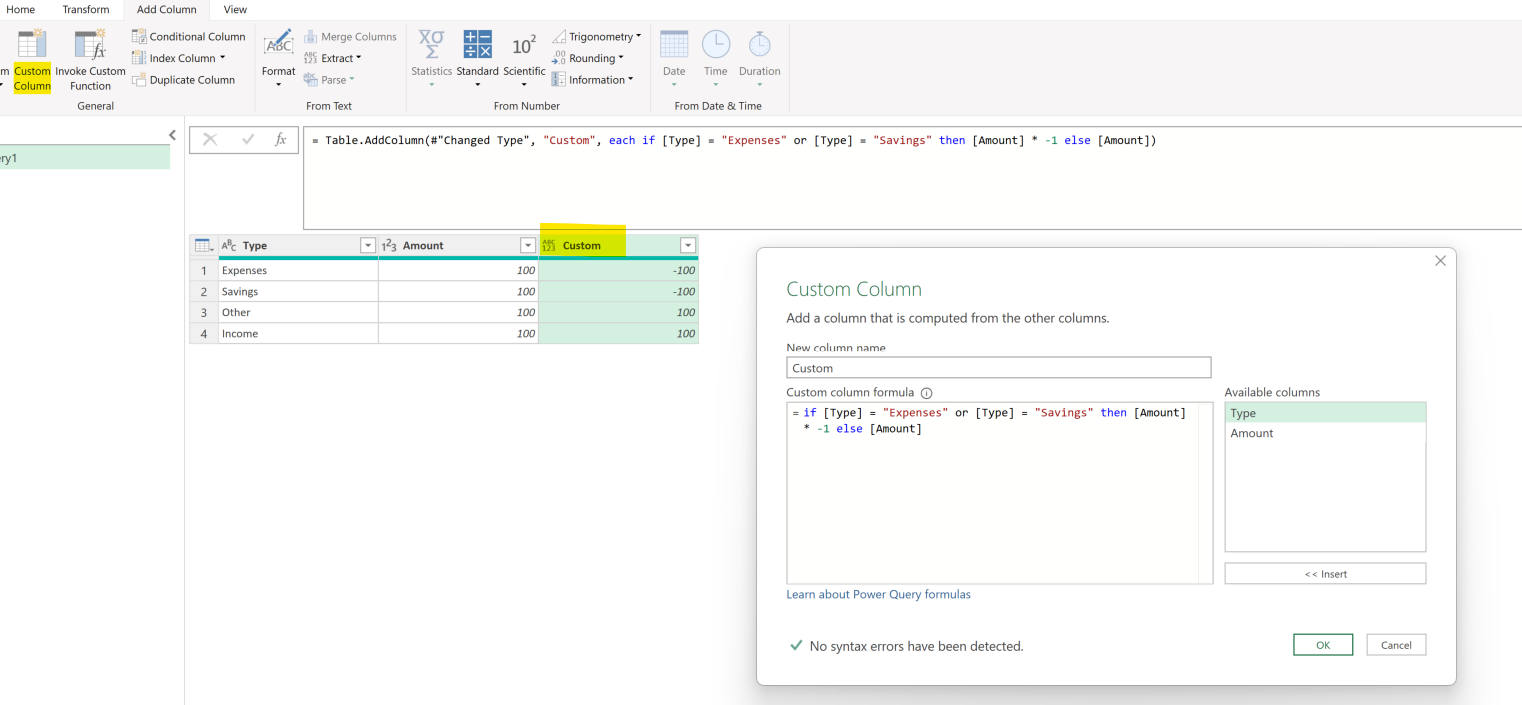Viewport: 1522px width, 705px height.
Task: Select Type in Available columns
Action: (x=1325, y=413)
